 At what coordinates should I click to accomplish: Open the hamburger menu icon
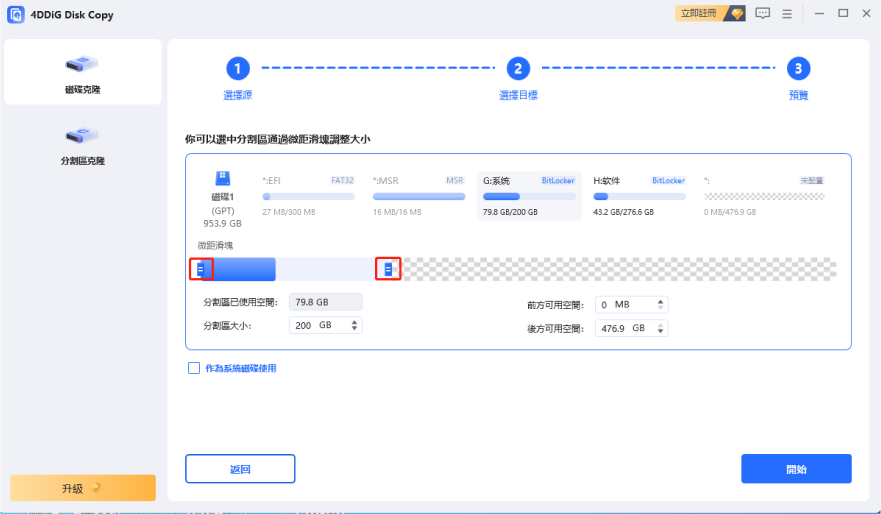(x=787, y=13)
